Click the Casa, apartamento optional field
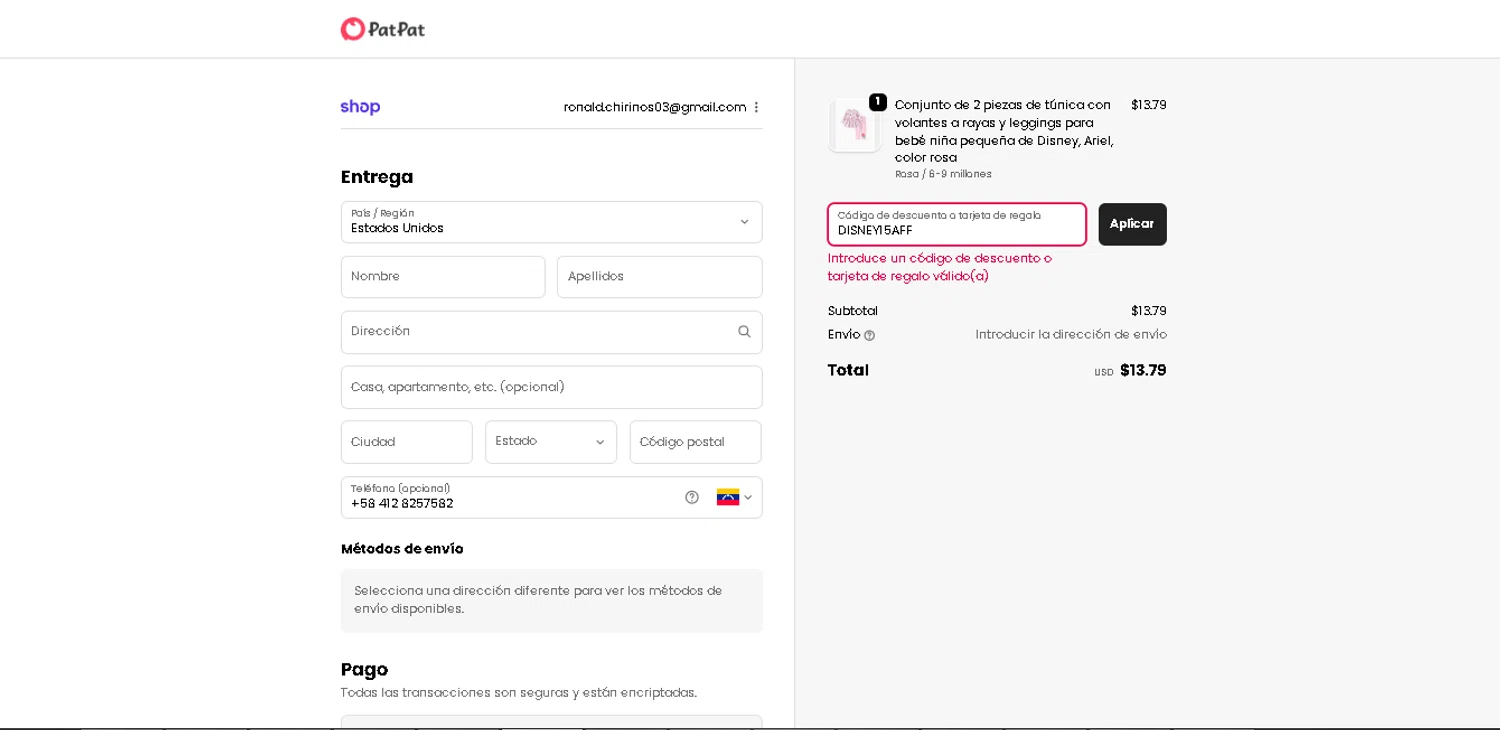Image resolution: width=1500 pixels, height=730 pixels. pos(551,387)
